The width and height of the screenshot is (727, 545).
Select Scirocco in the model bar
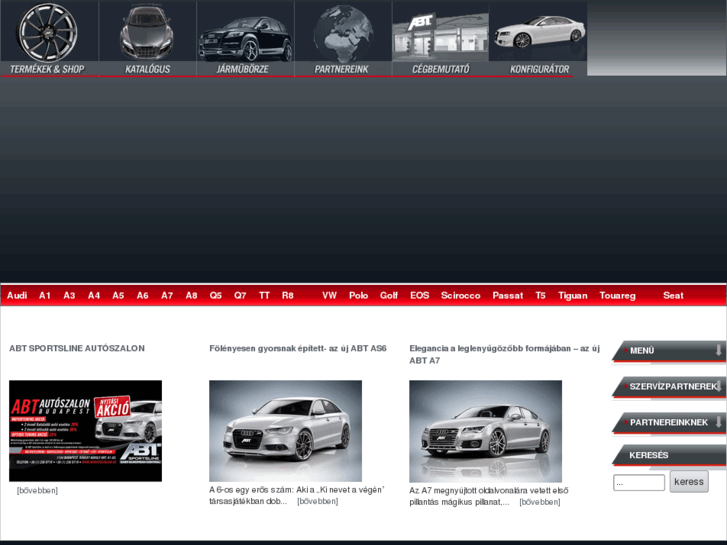(x=460, y=296)
